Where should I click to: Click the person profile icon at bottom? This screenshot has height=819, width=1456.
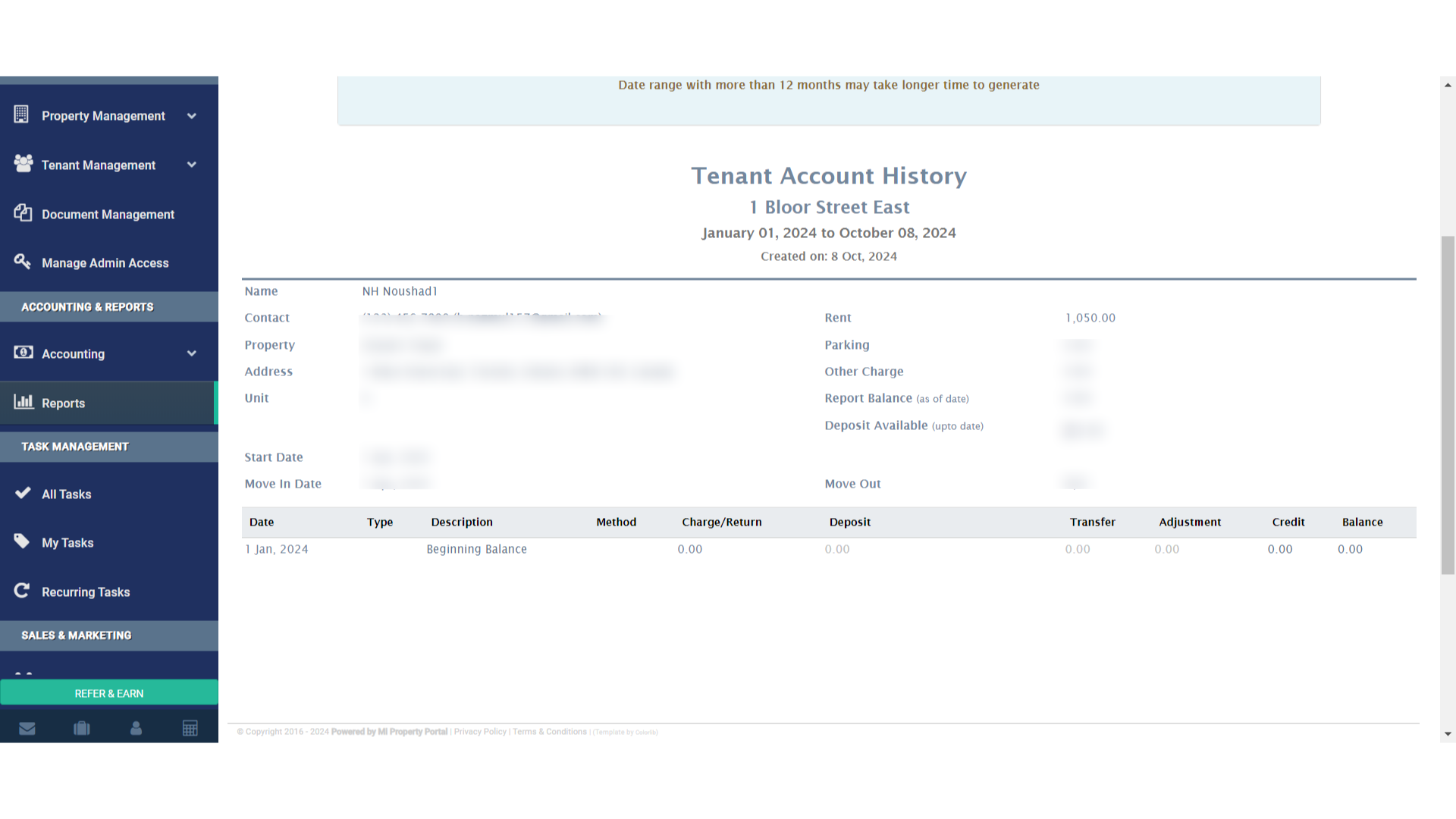[136, 728]
